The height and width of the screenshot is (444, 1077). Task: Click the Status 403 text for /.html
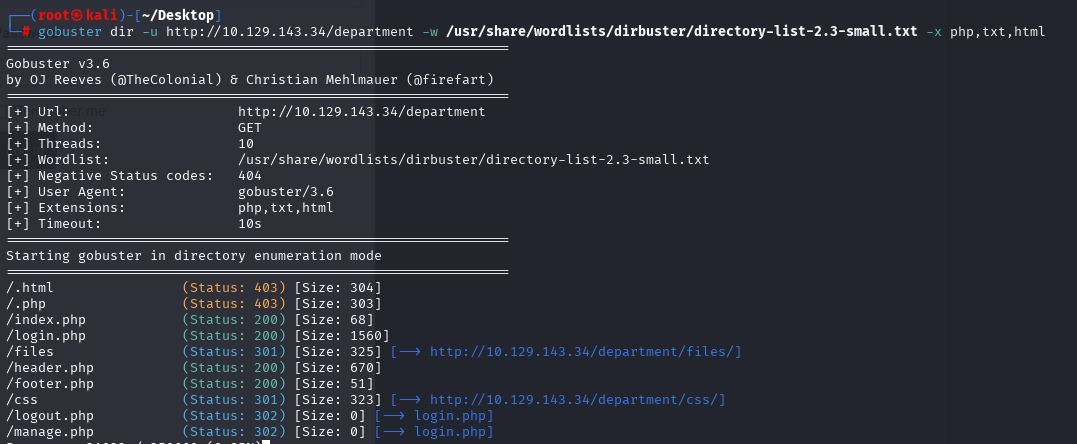tap(234, 287)
